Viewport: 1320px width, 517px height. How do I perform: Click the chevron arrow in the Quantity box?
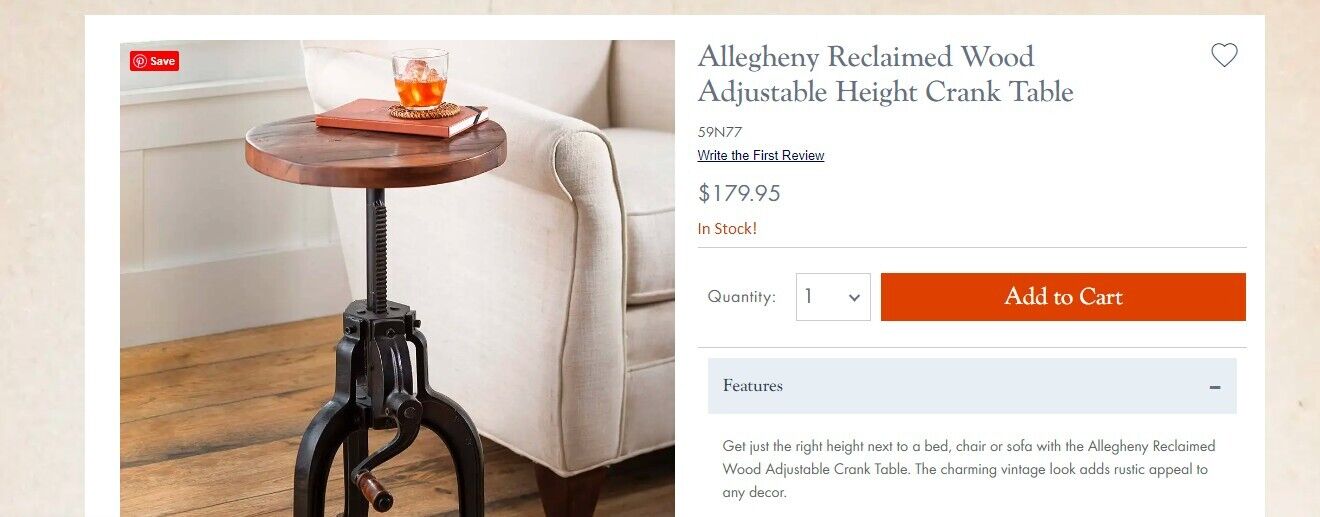coord(854,297)
